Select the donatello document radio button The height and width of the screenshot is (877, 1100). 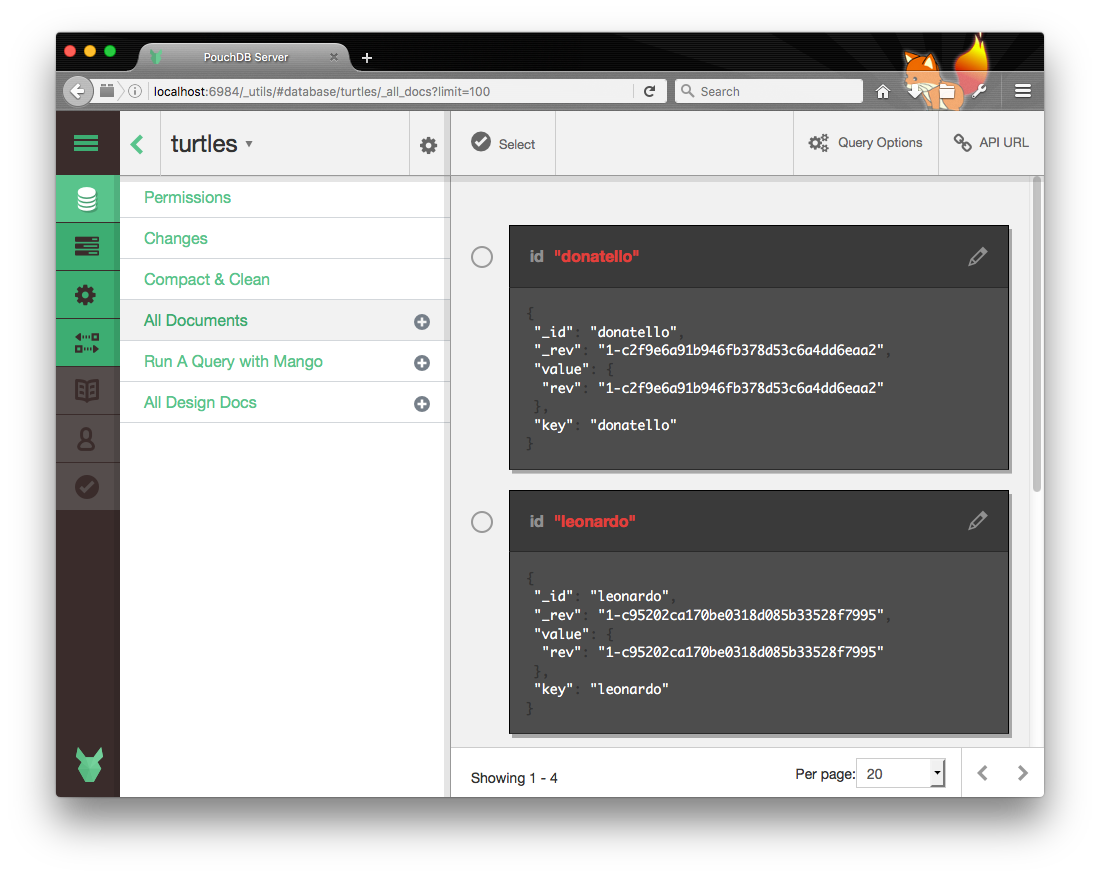coord(482,257)
